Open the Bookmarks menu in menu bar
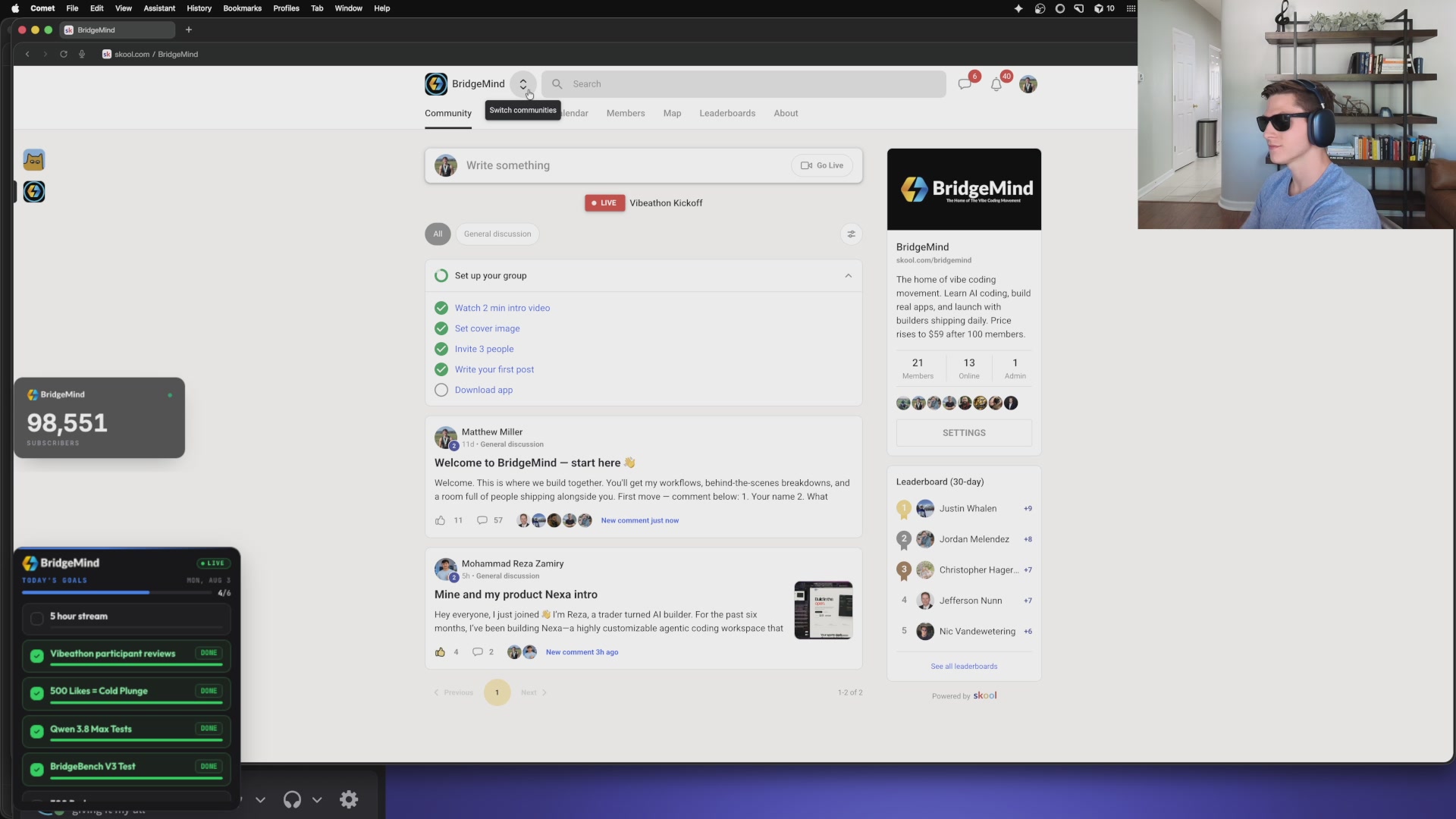The image size is (1456, 819). (x=242, y=8)
